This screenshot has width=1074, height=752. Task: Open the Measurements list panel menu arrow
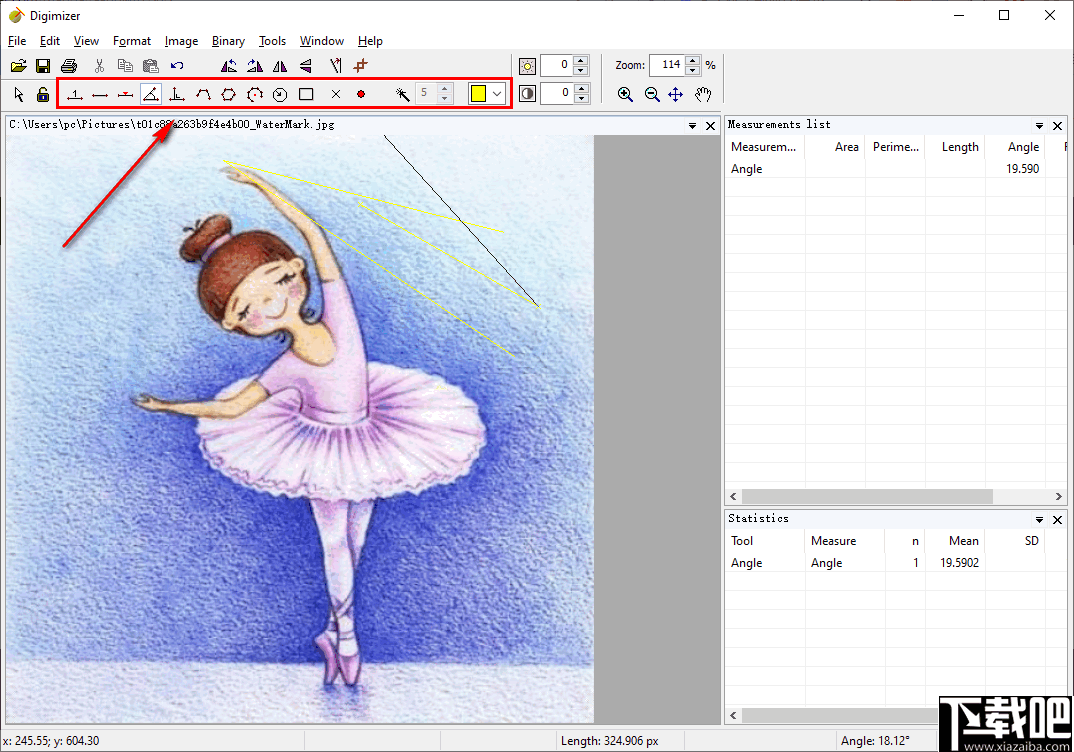click(x=1040, y=126)
